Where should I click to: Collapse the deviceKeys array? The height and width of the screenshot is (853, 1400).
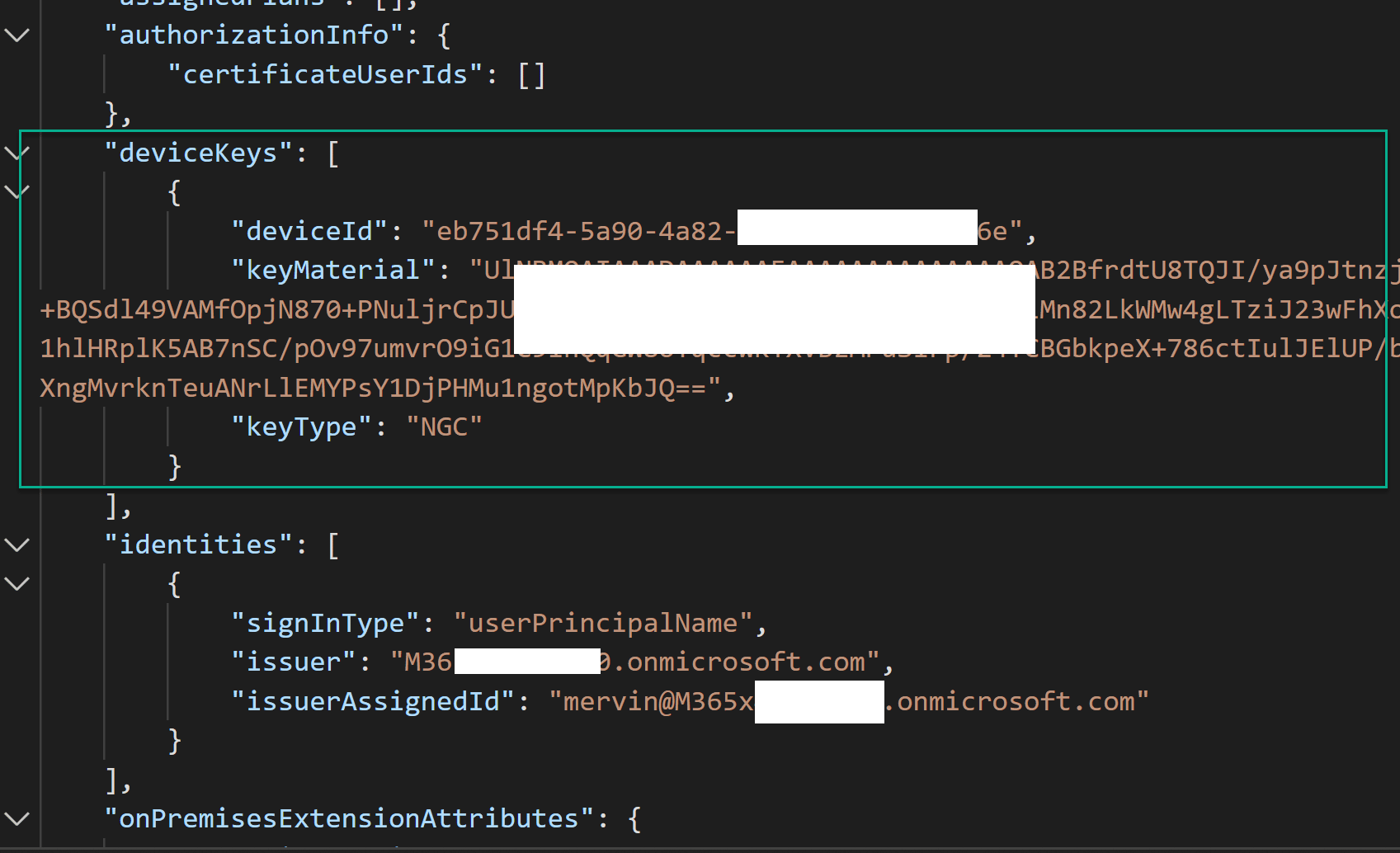[17, 151]
